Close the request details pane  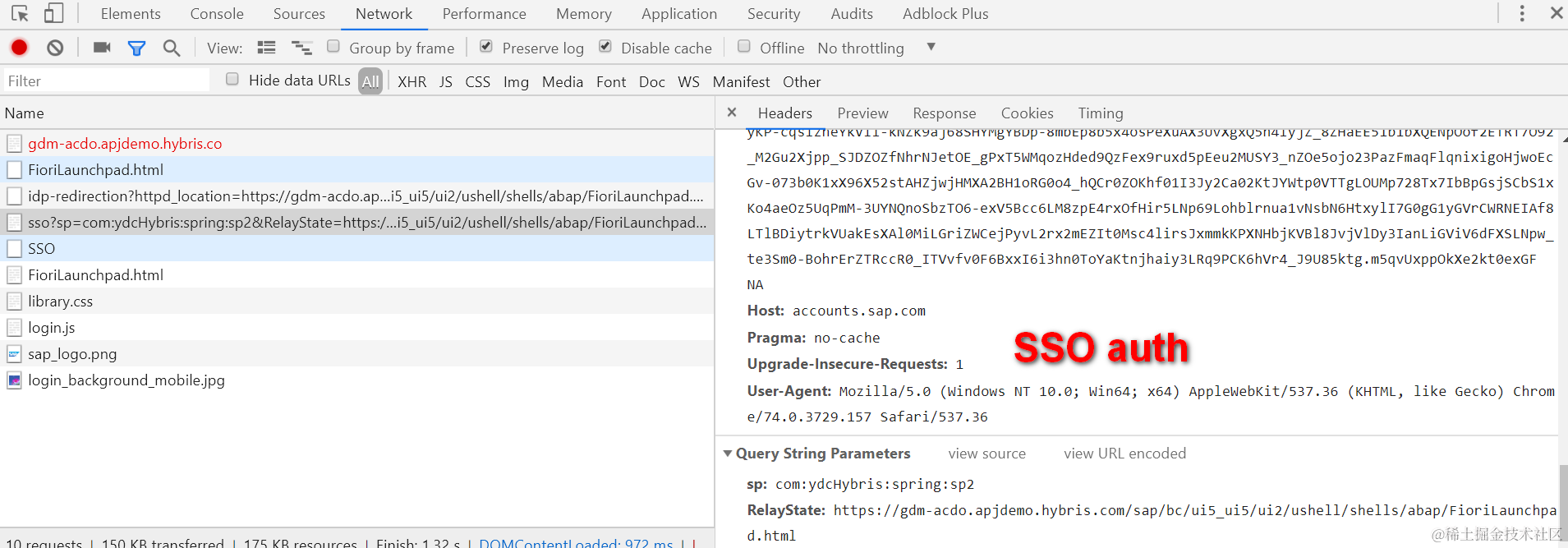point(732,113)
